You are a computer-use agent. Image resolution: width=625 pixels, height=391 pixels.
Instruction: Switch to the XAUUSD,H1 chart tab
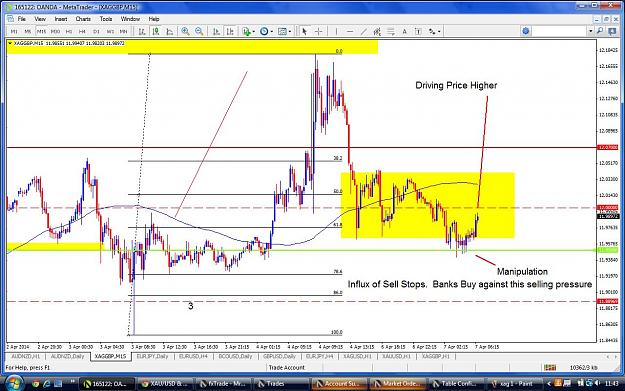click(396, 356)
